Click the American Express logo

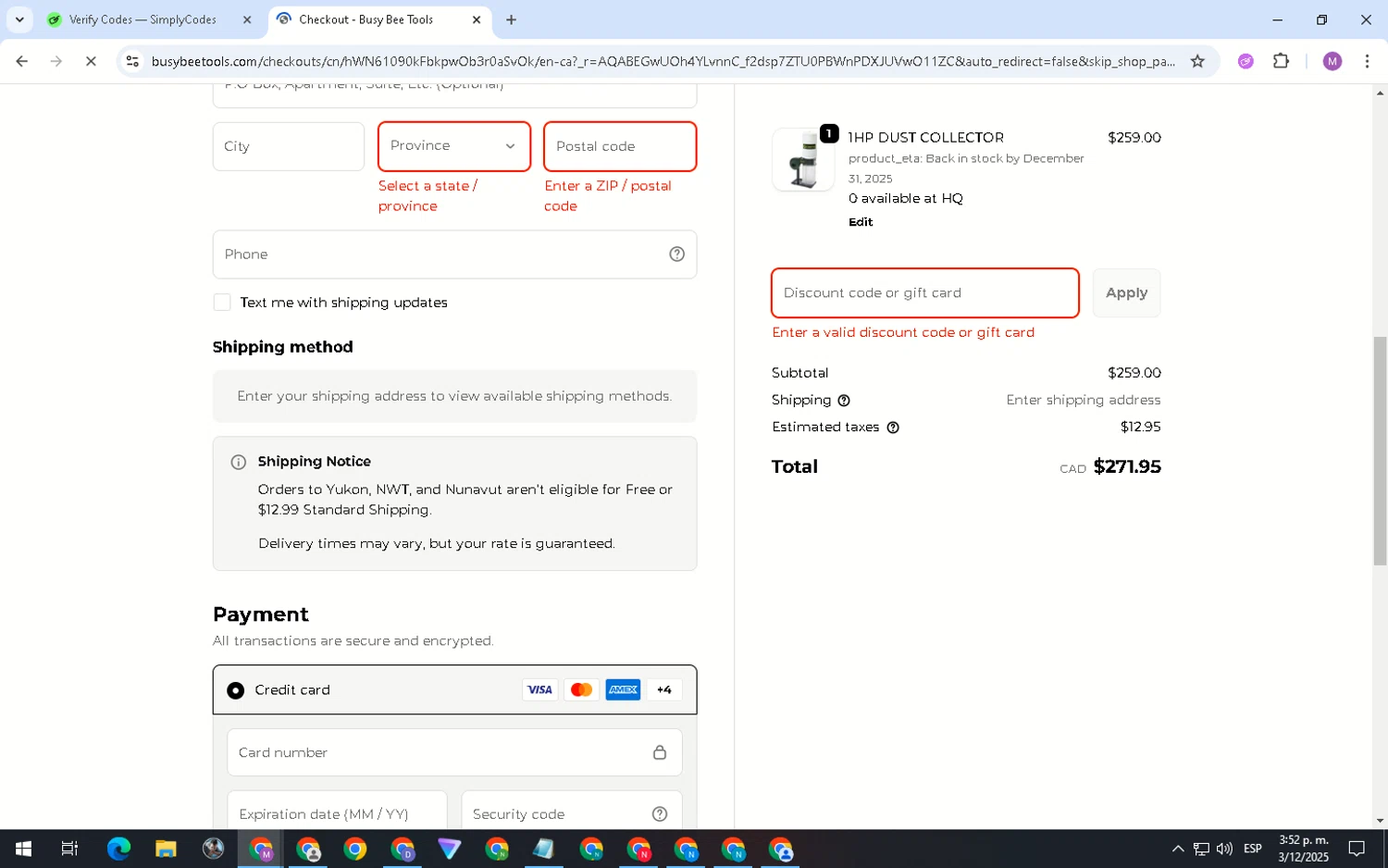point(623,689)
